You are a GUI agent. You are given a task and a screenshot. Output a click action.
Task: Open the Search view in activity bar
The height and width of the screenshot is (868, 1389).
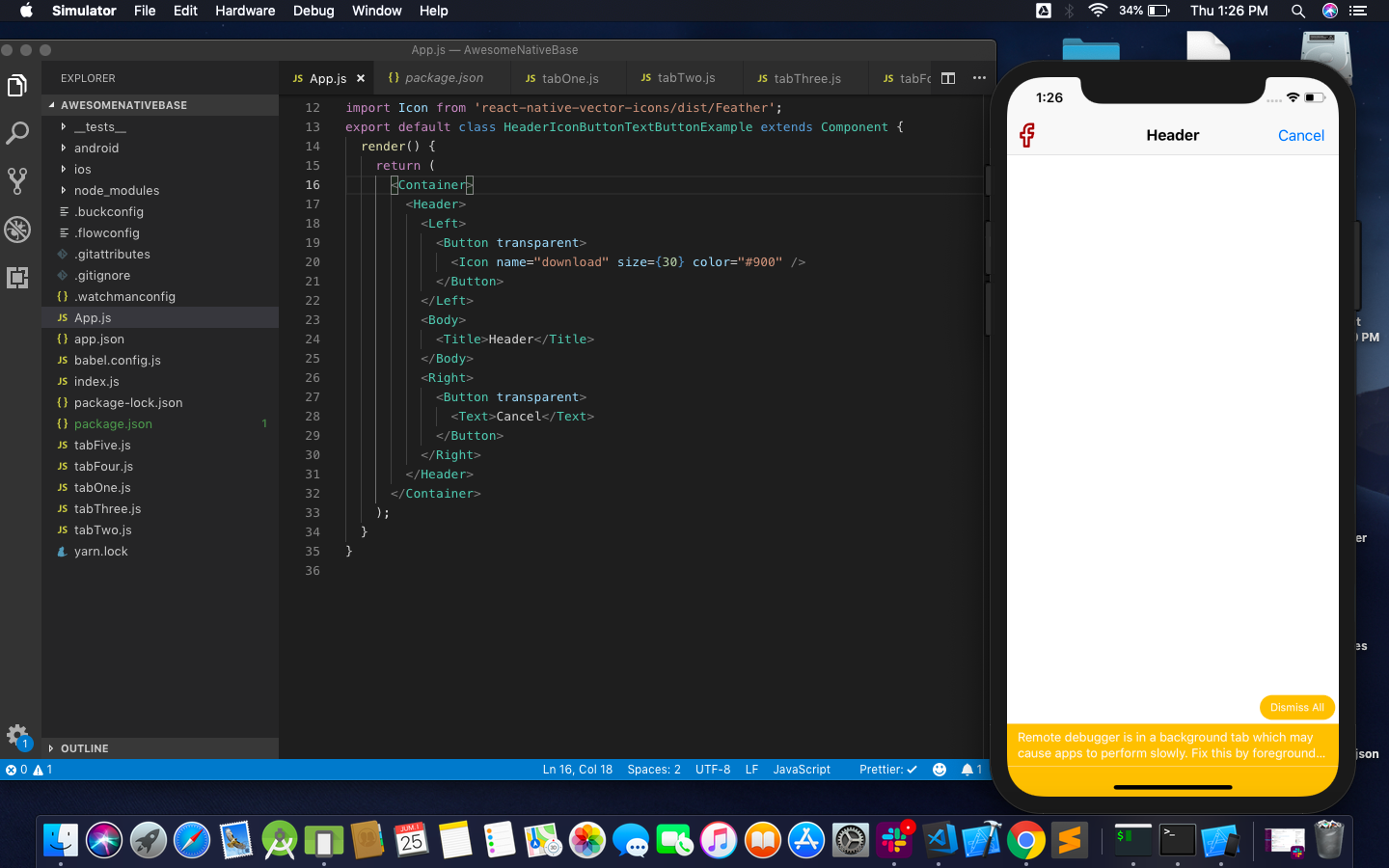click(17, 133)
